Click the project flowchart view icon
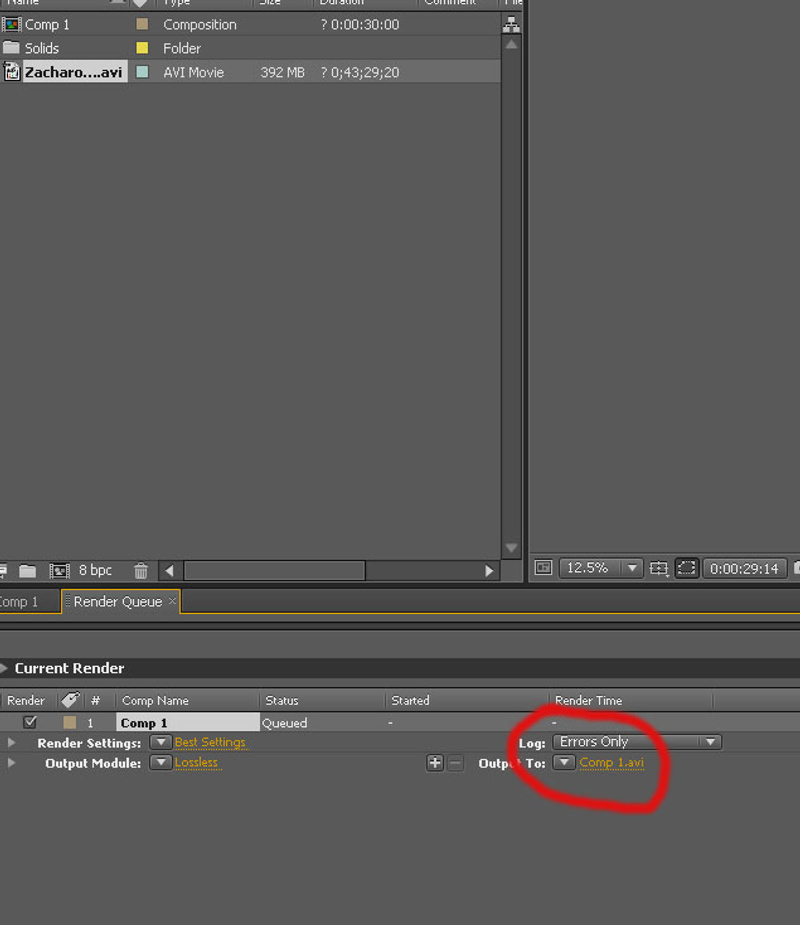This screenshot has width=800, height=925. tap(512, 24)
